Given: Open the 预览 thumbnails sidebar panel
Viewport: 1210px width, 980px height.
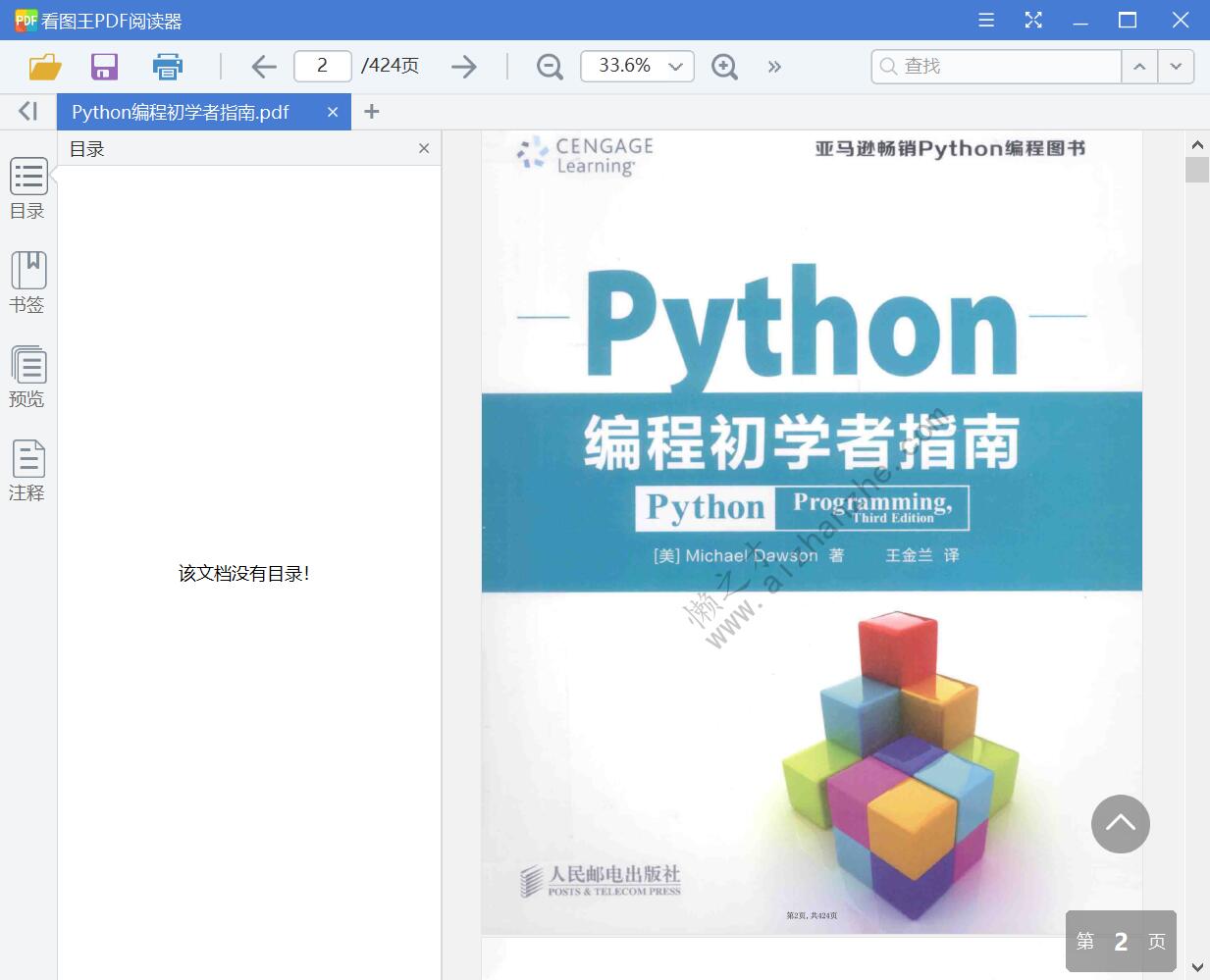Looking at the screenshot, I should (x=27, y=377).
